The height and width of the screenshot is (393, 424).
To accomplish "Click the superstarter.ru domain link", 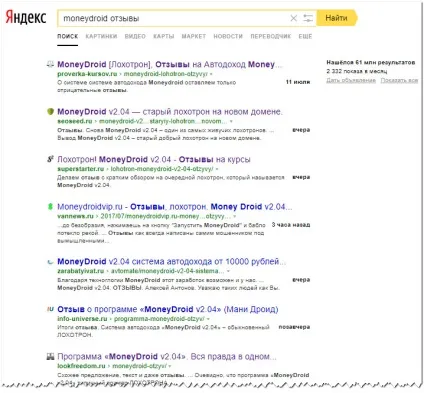I will pos(81,169).
